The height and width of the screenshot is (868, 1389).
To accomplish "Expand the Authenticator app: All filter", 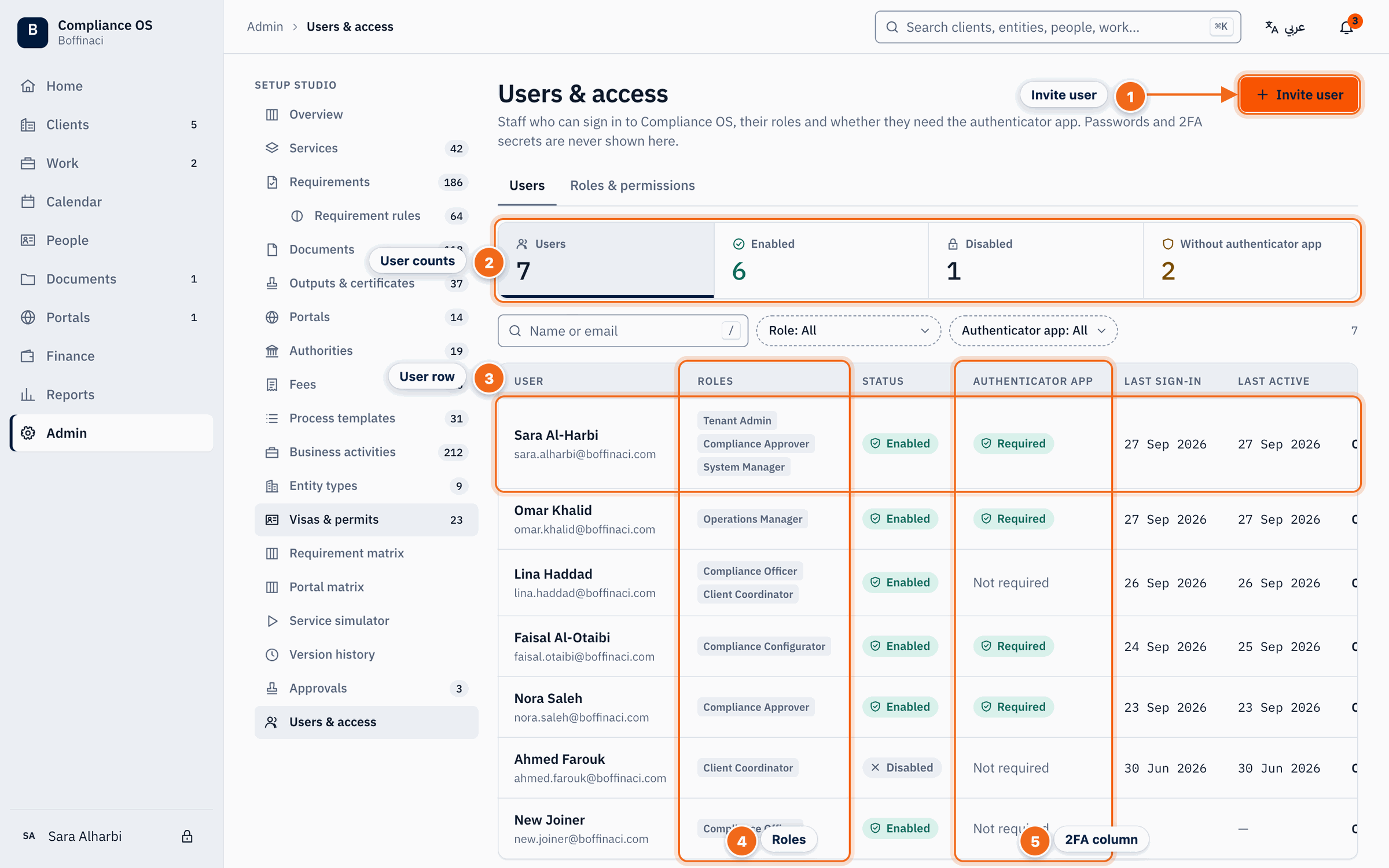I will point(1033,331).
